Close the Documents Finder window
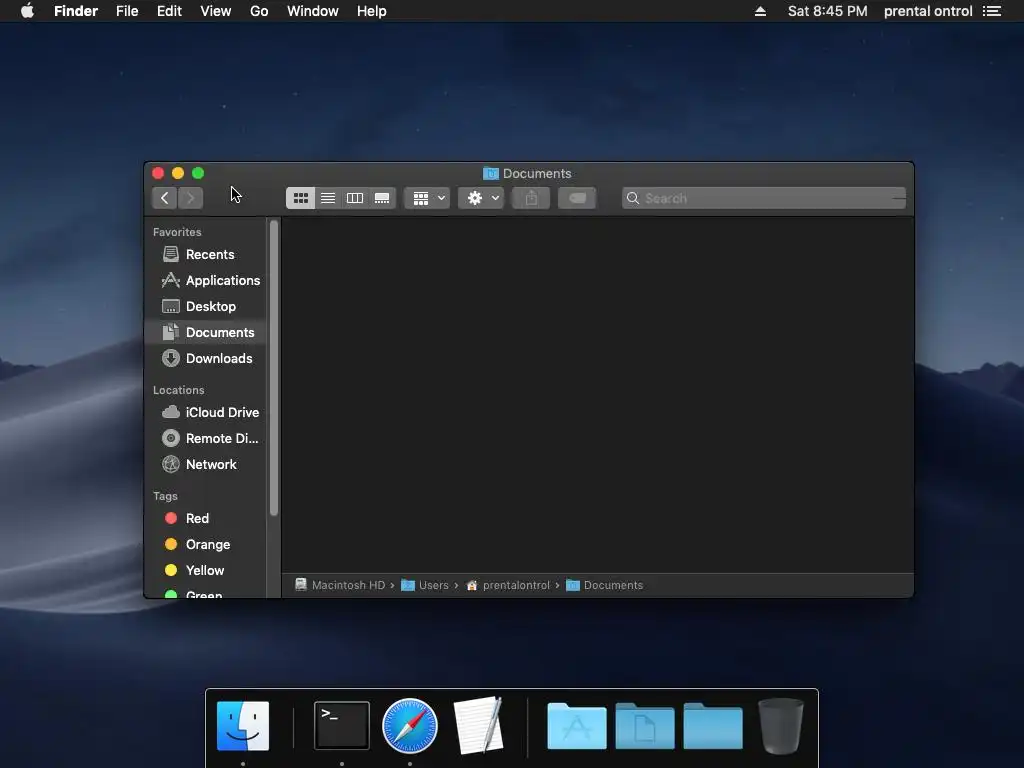Image resolution: width=1024 pixels, height=768 pixels. tap(158, 173)
